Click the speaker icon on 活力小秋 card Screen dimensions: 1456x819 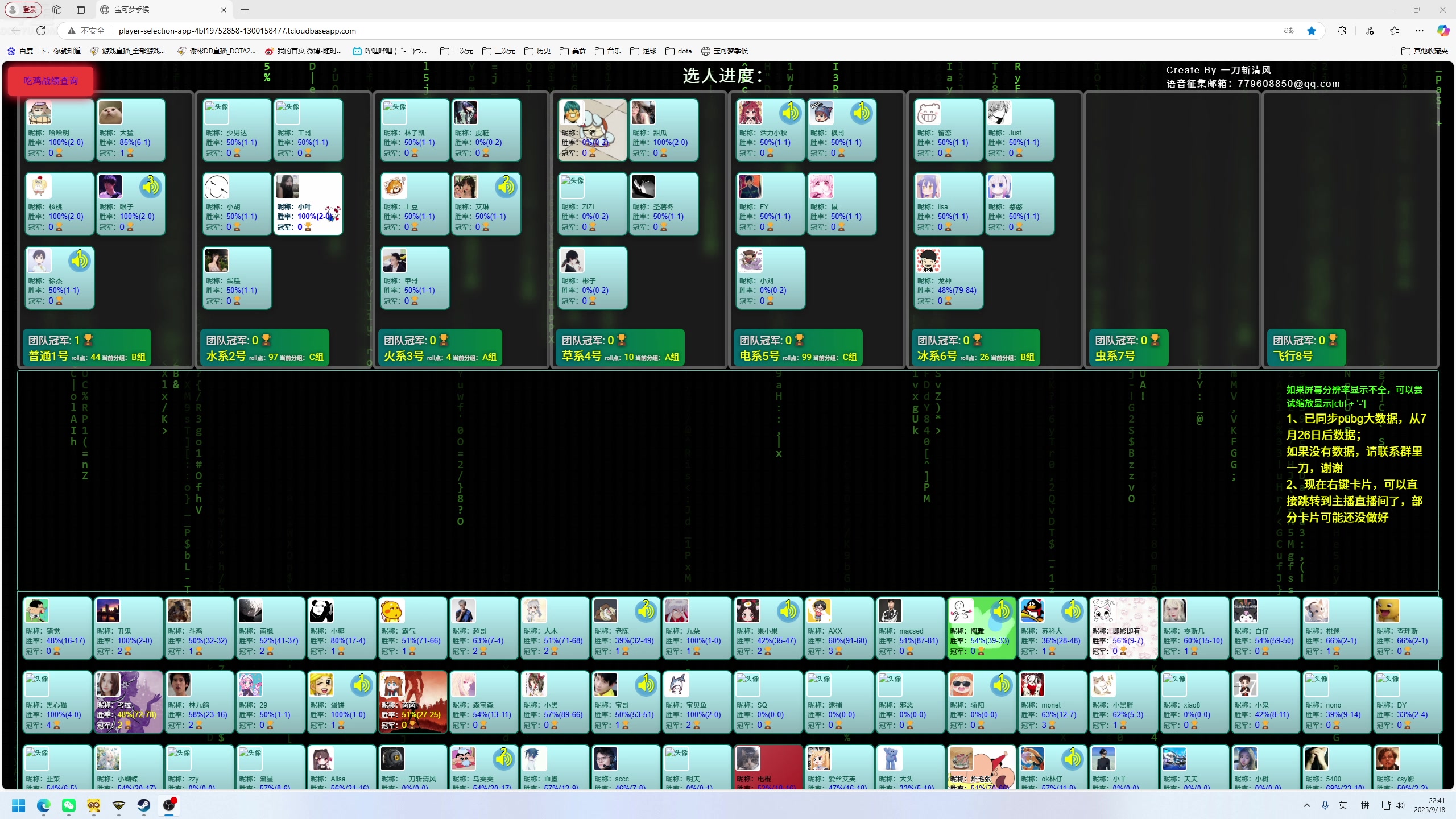(x=790, y=113)
